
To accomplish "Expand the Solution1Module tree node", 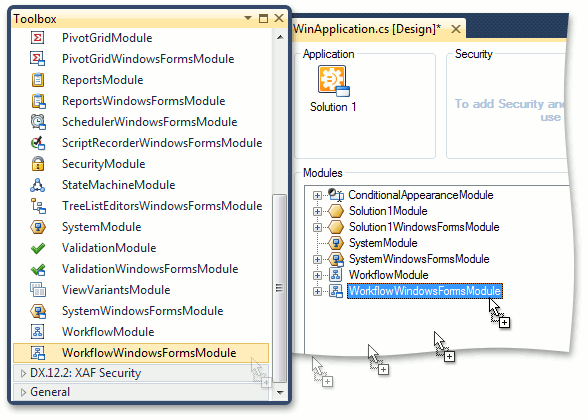I will (317, 212).
